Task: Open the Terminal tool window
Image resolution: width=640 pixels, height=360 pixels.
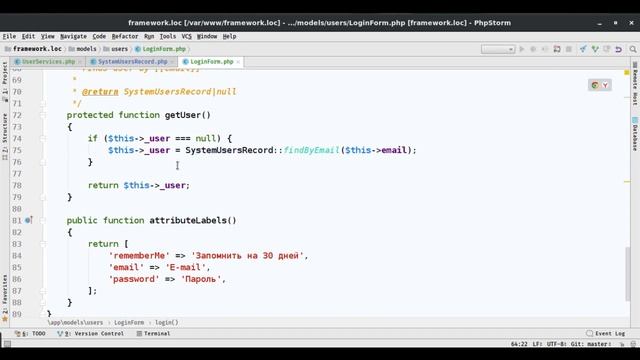Action: tap(153, 333)
